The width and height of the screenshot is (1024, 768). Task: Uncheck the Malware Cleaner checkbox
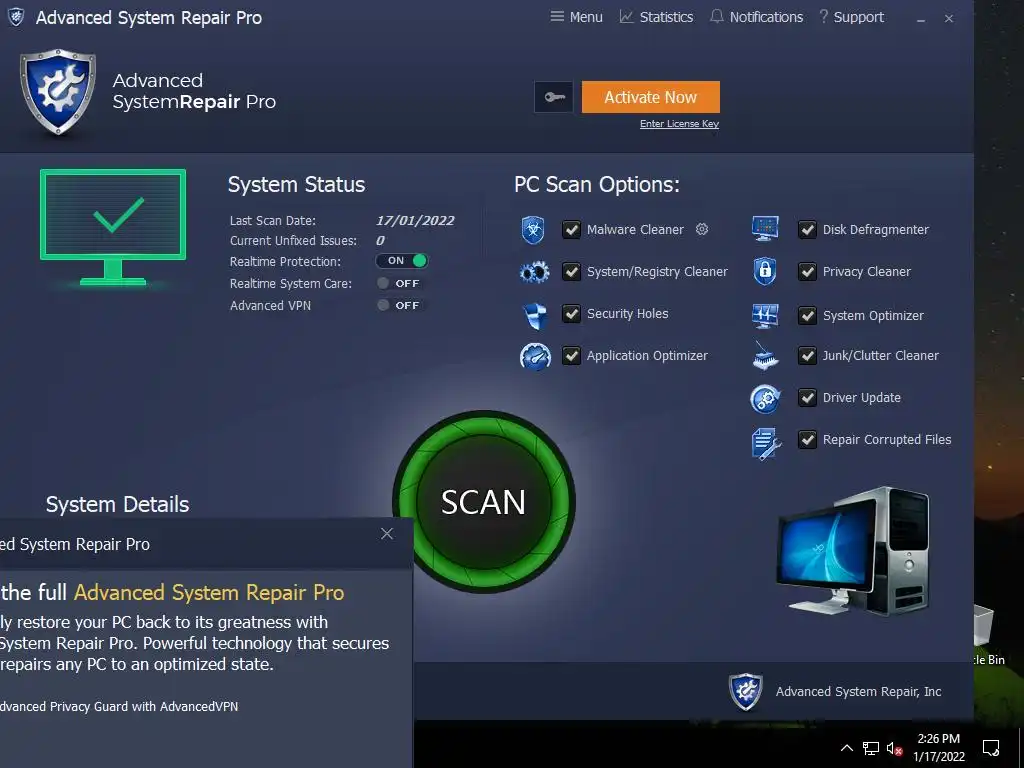pos(571,230)
